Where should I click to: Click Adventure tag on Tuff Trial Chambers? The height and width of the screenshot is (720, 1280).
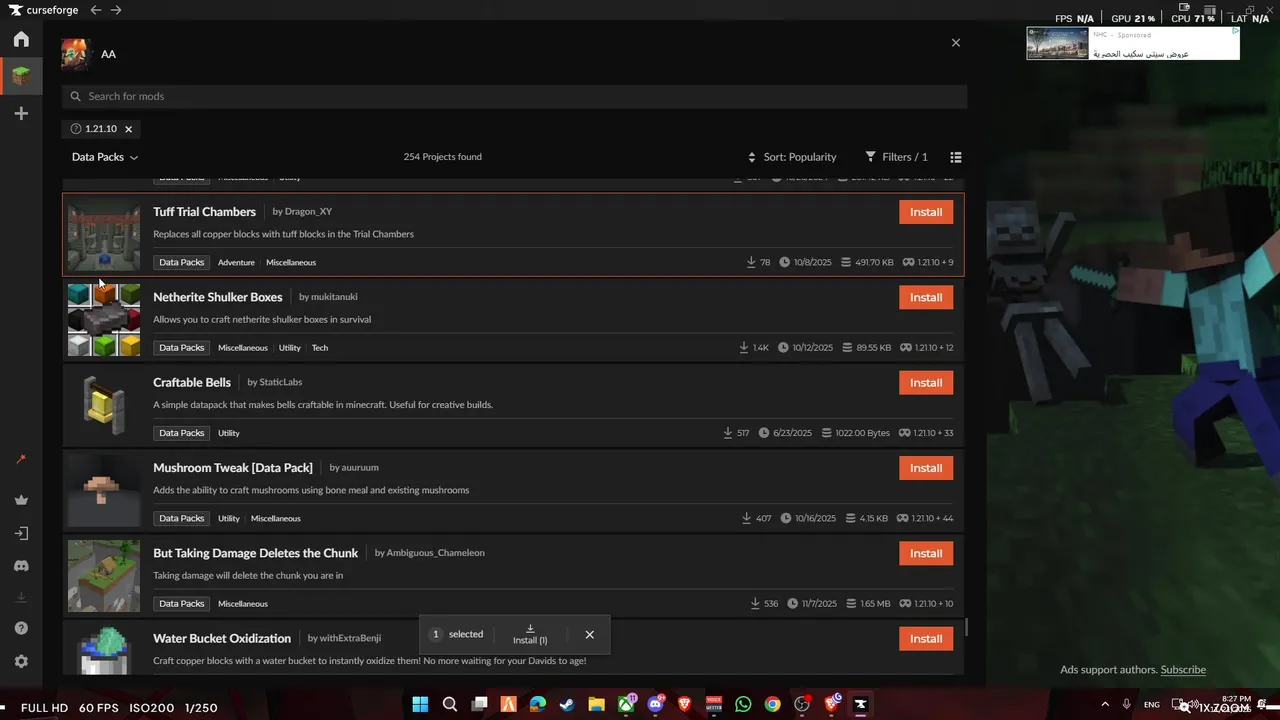(x=236, y=263)
